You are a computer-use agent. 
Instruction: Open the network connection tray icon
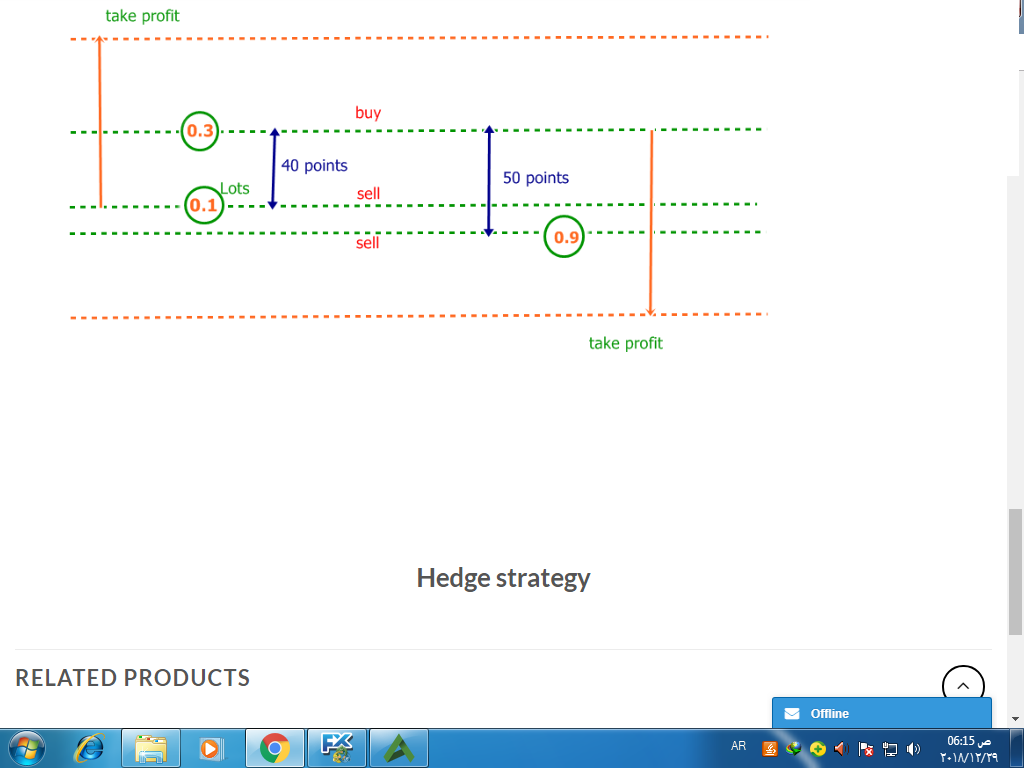pyautogui.click(x=889, y=748)
